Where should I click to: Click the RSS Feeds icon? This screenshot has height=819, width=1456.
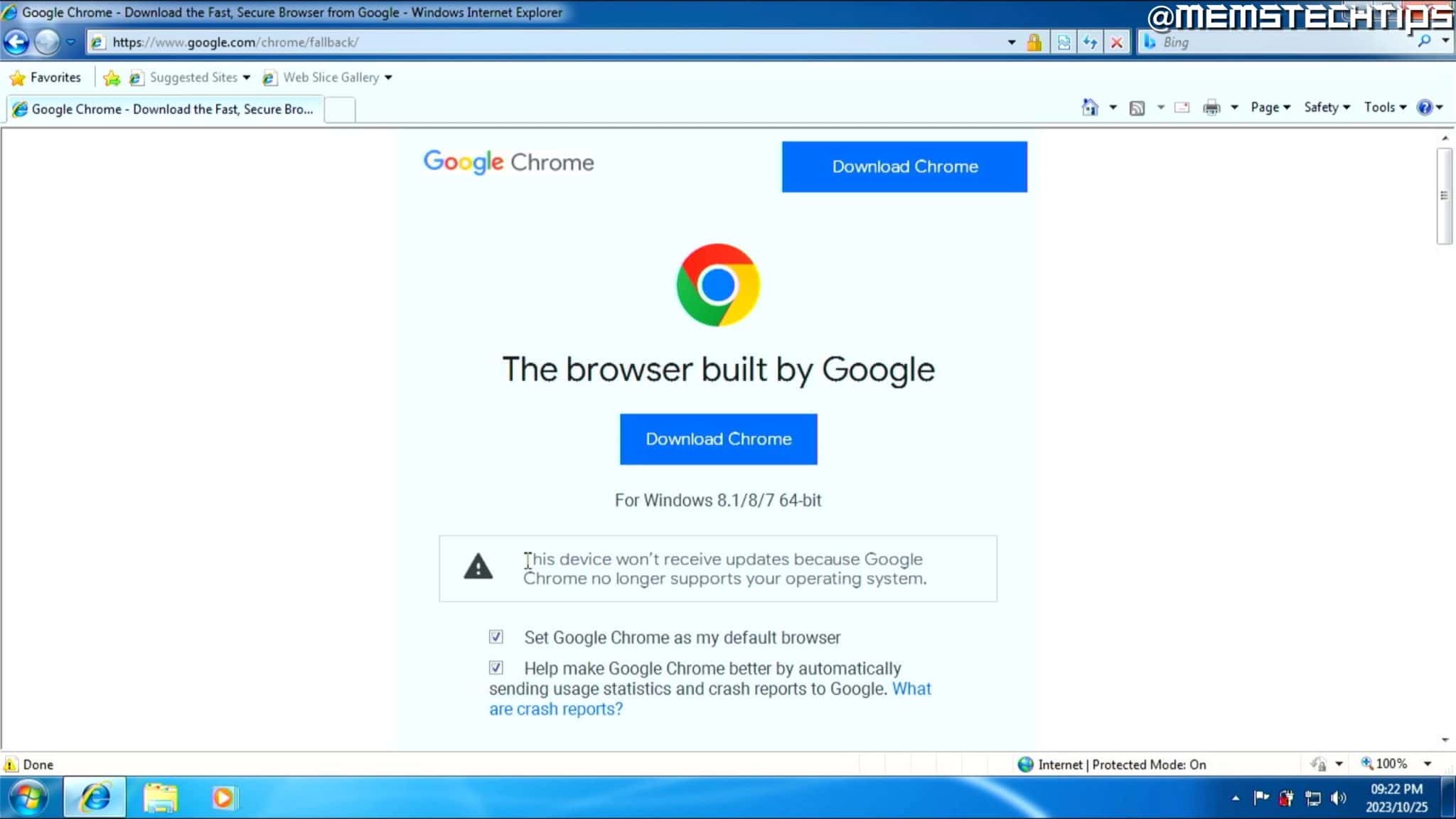[1137, 107]
